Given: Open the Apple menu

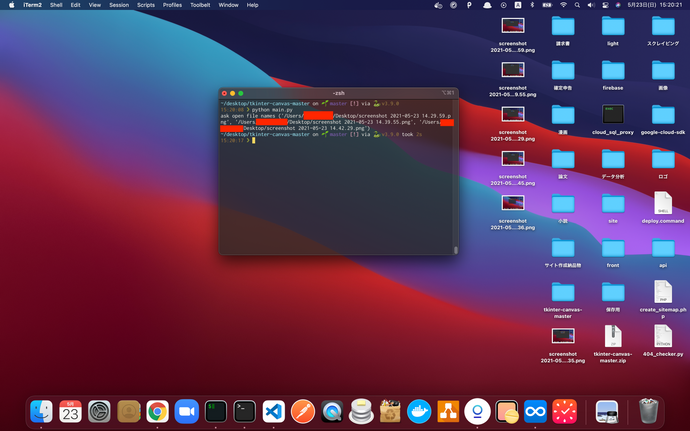Looking at the screenshot, I should (x=11, y=5).
